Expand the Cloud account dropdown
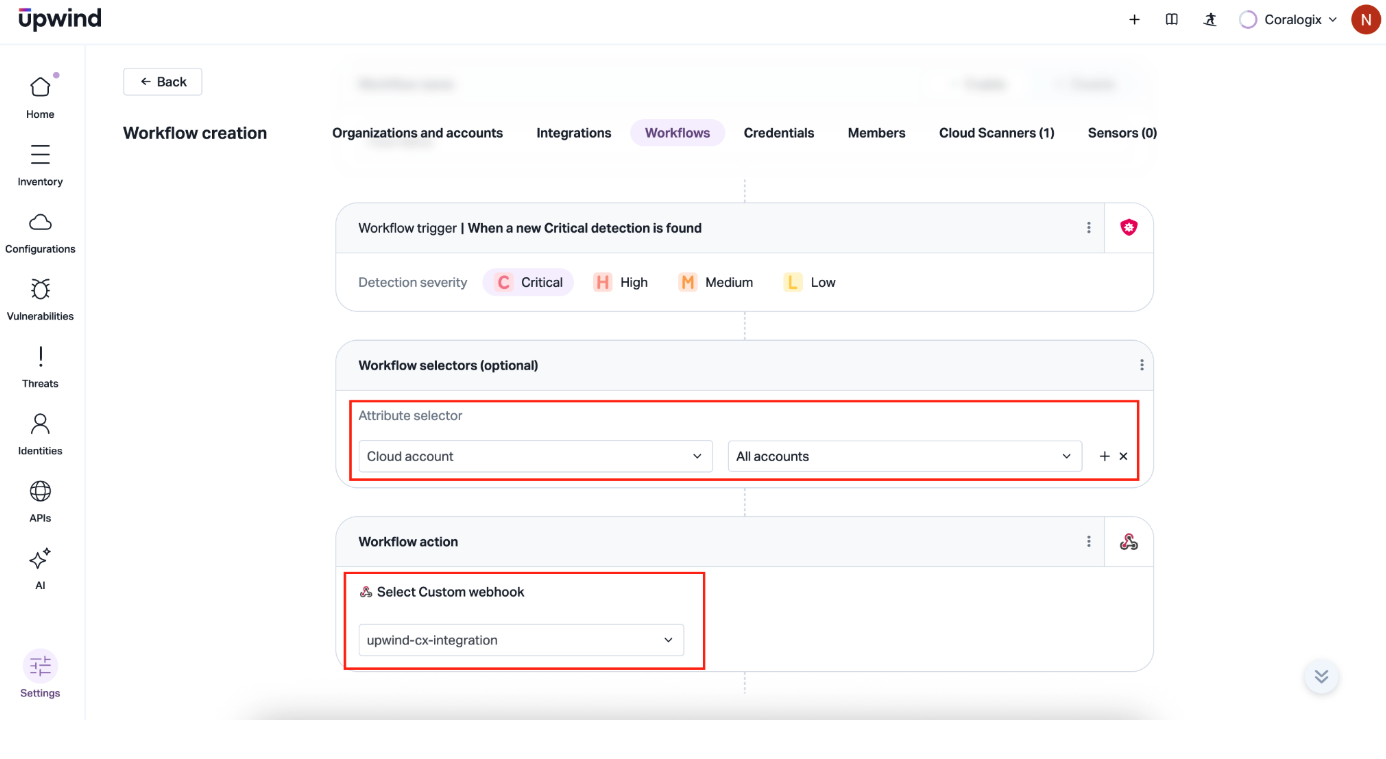The height and width of the screenshot is (759, 1386). [x=535, y=456]
